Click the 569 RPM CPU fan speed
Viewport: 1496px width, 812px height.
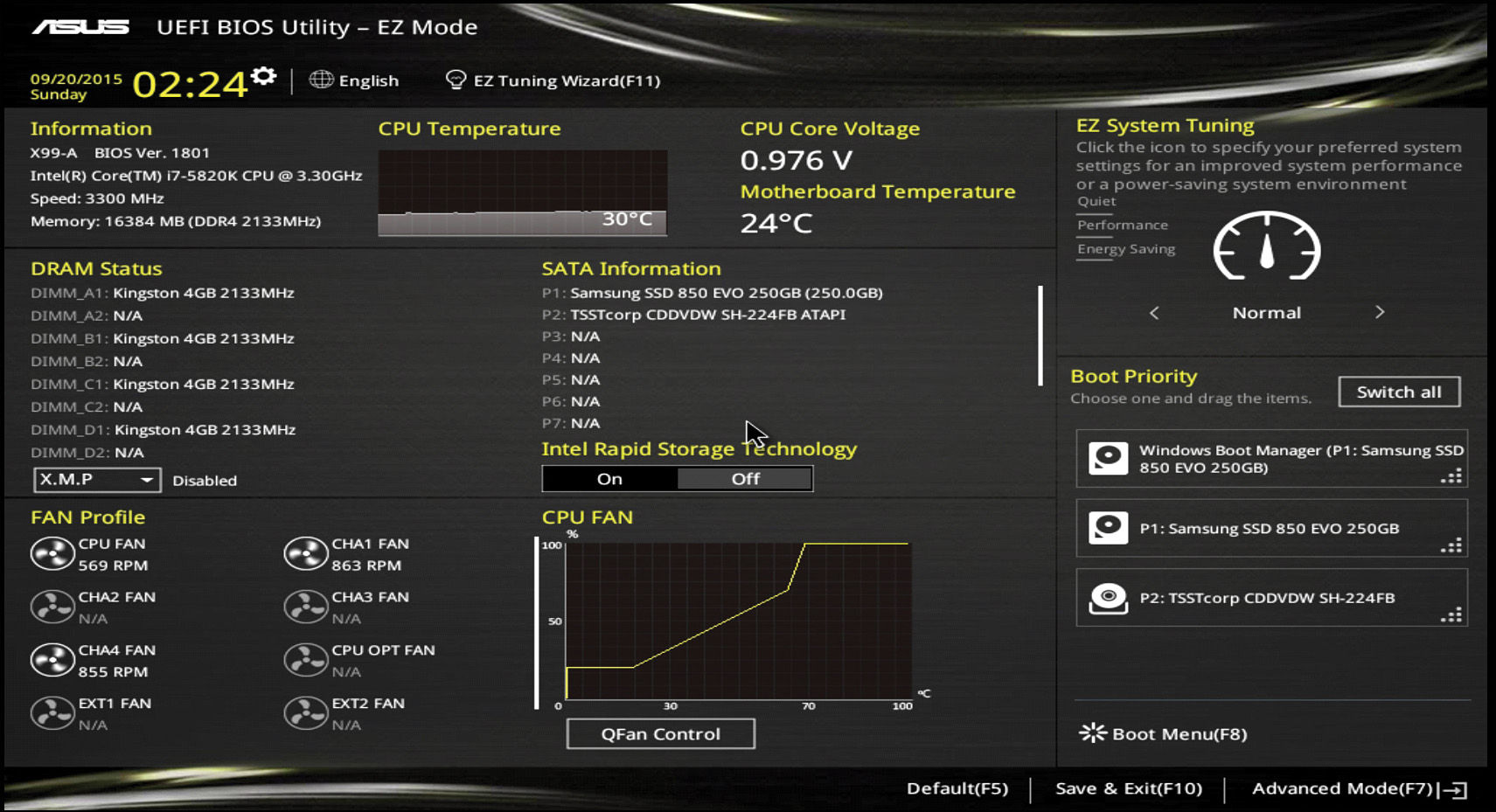113,566
